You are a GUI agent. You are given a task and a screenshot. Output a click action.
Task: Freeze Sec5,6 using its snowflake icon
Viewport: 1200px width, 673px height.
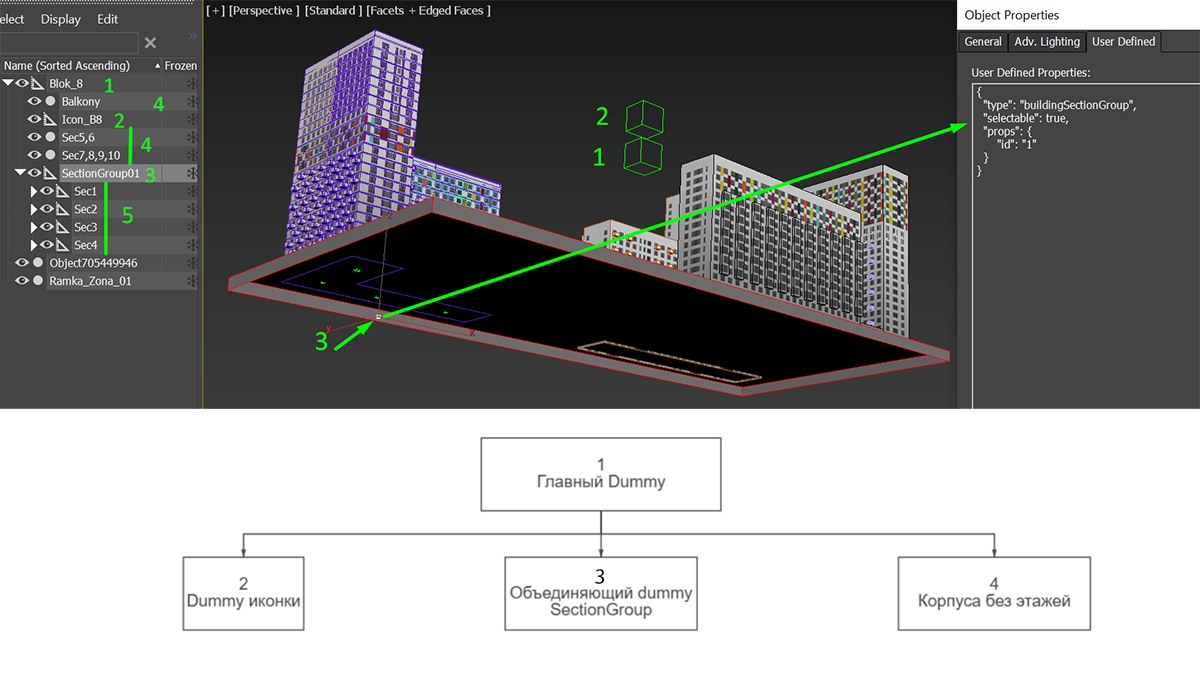(192, 137)
